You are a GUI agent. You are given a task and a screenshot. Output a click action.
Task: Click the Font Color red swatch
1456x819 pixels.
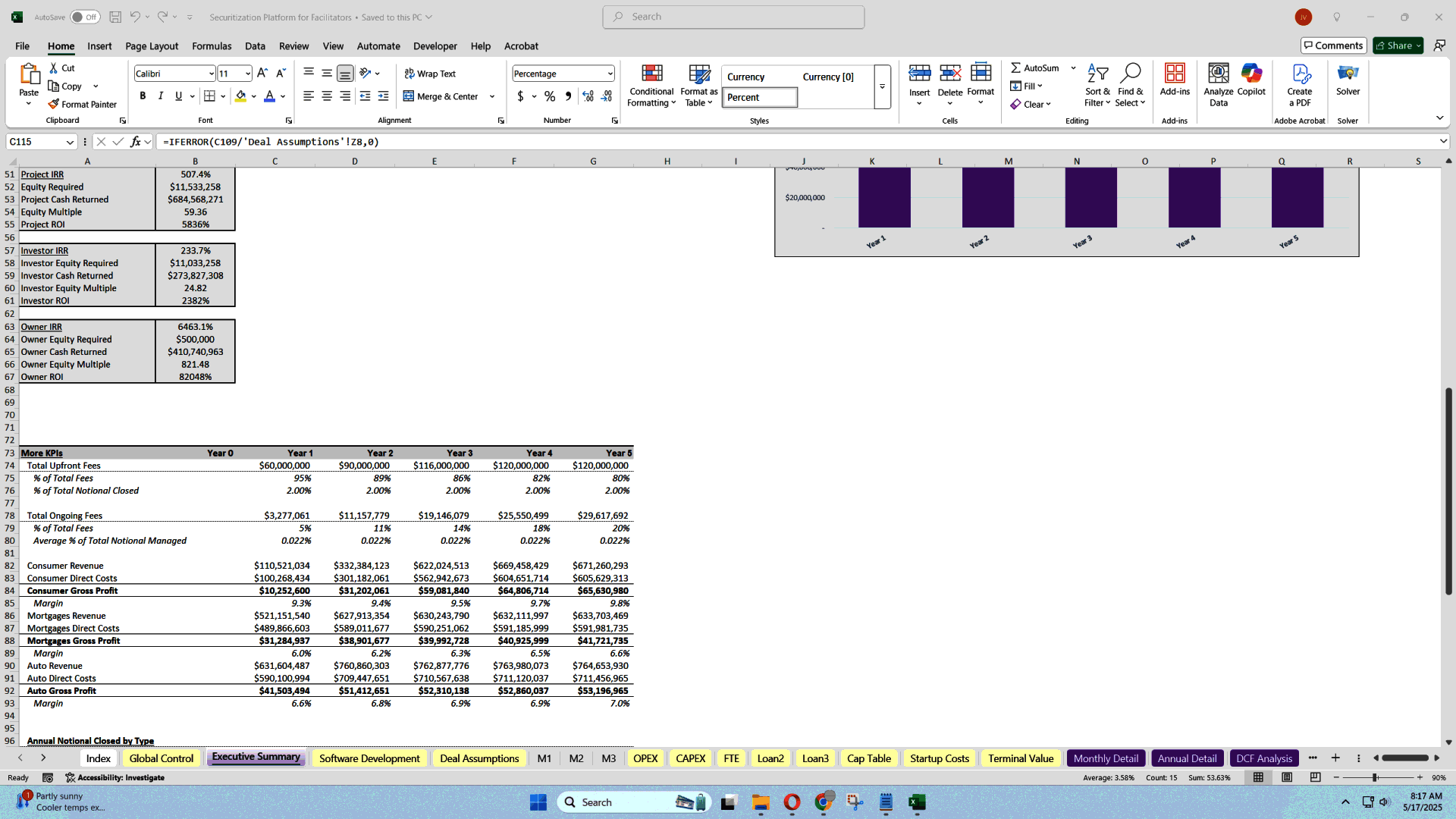pyautogui.click(x=269, y=96)
